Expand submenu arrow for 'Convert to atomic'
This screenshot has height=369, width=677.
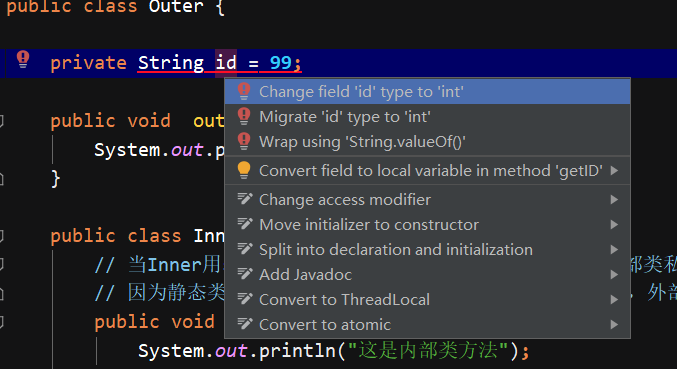[614, 325]
